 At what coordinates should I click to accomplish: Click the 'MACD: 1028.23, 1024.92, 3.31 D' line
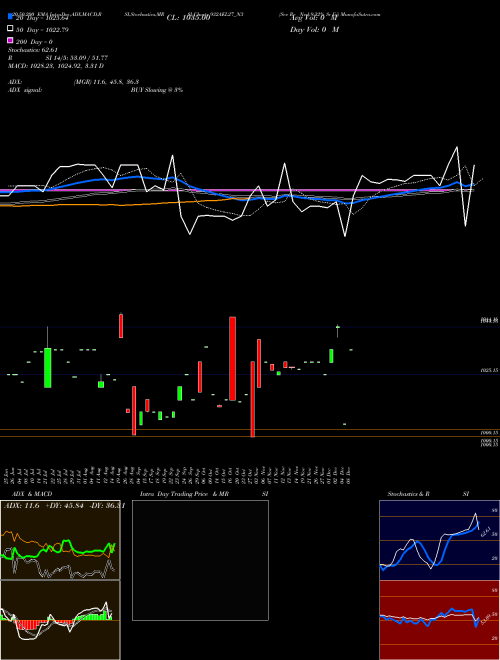pos(56,66)
